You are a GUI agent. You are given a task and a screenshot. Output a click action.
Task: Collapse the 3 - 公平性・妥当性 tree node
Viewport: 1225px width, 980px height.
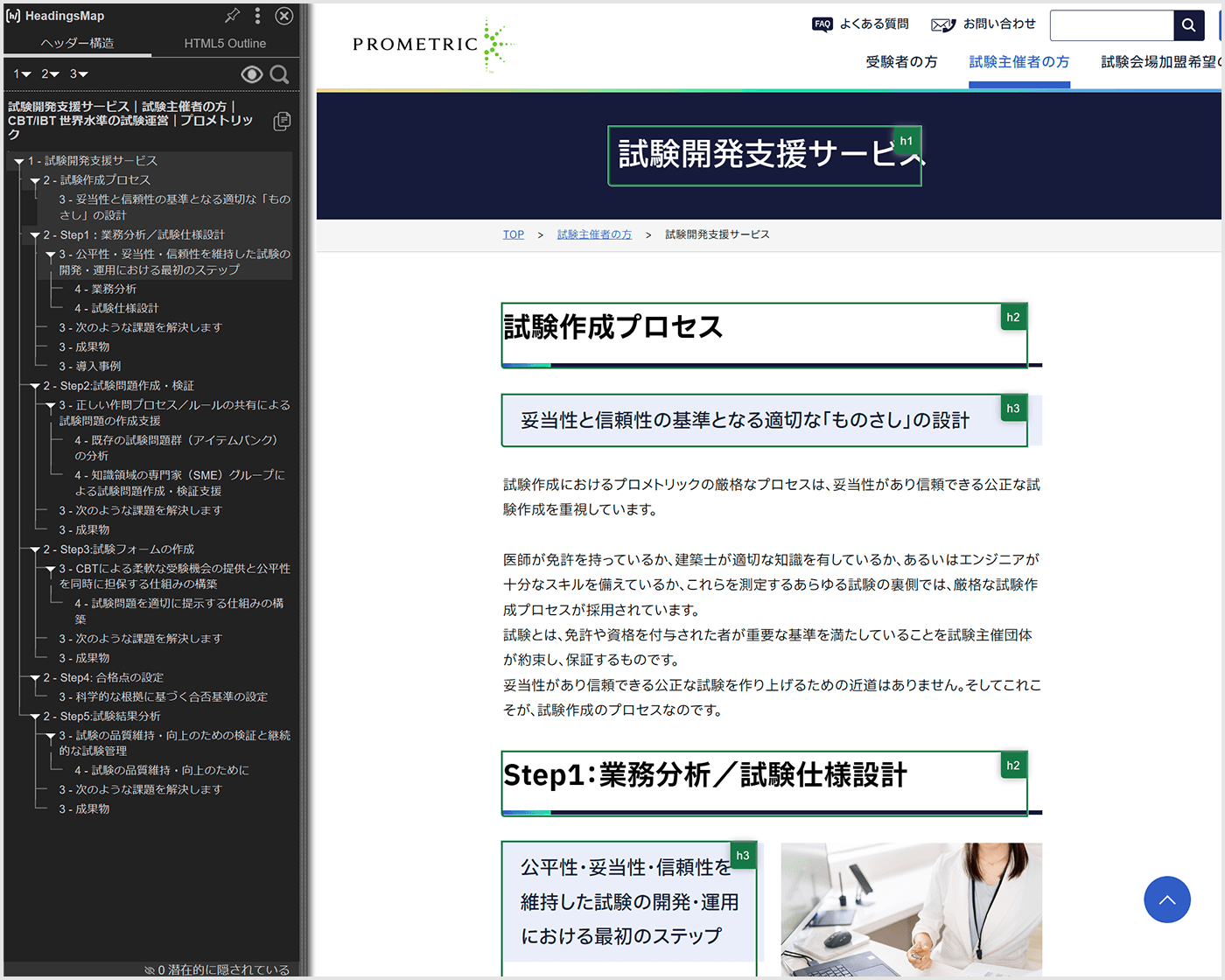(x=51, y=255)
